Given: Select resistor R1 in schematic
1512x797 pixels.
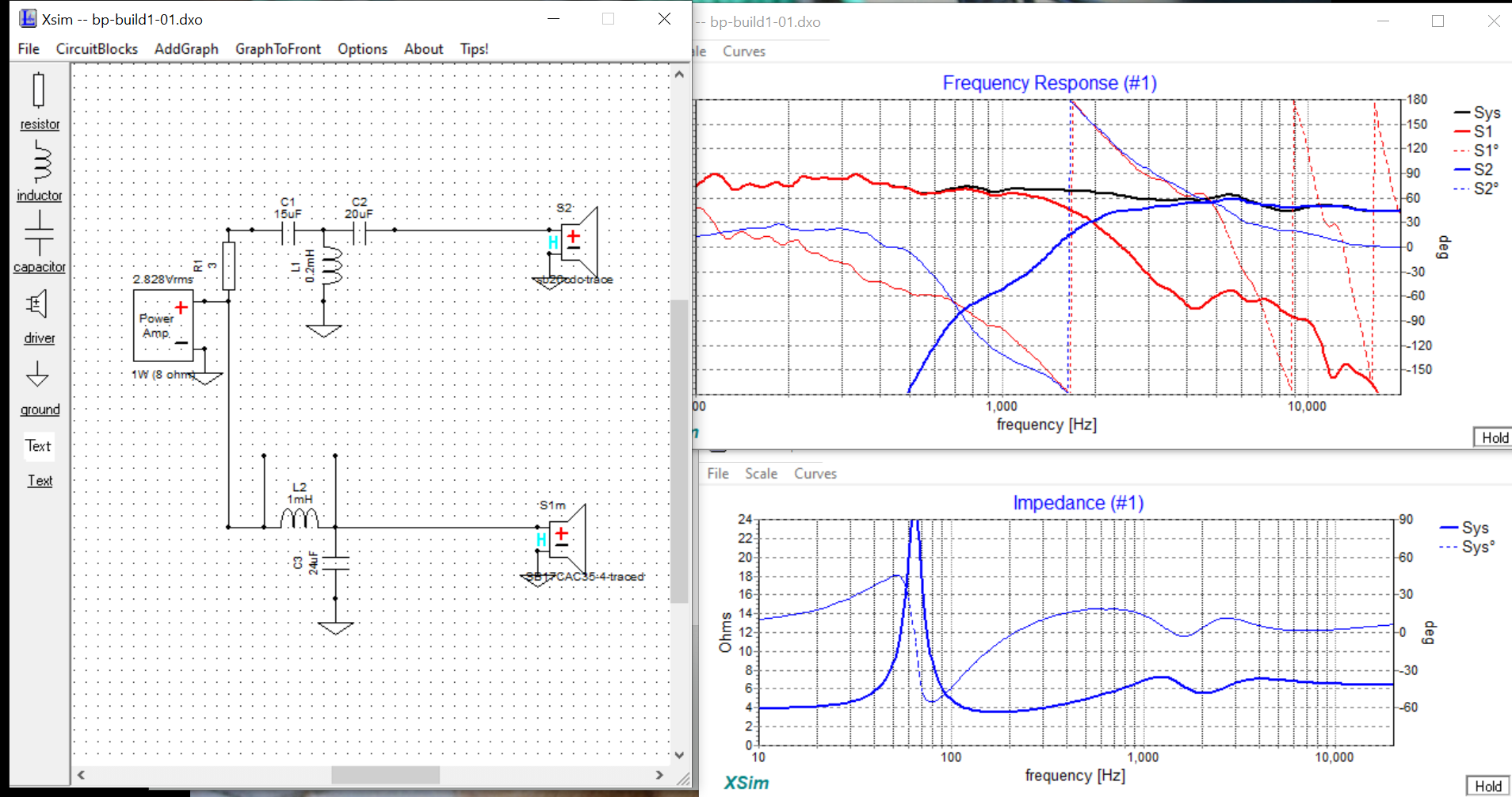Looking at the screenshot, I should click(x=228, y=265).
